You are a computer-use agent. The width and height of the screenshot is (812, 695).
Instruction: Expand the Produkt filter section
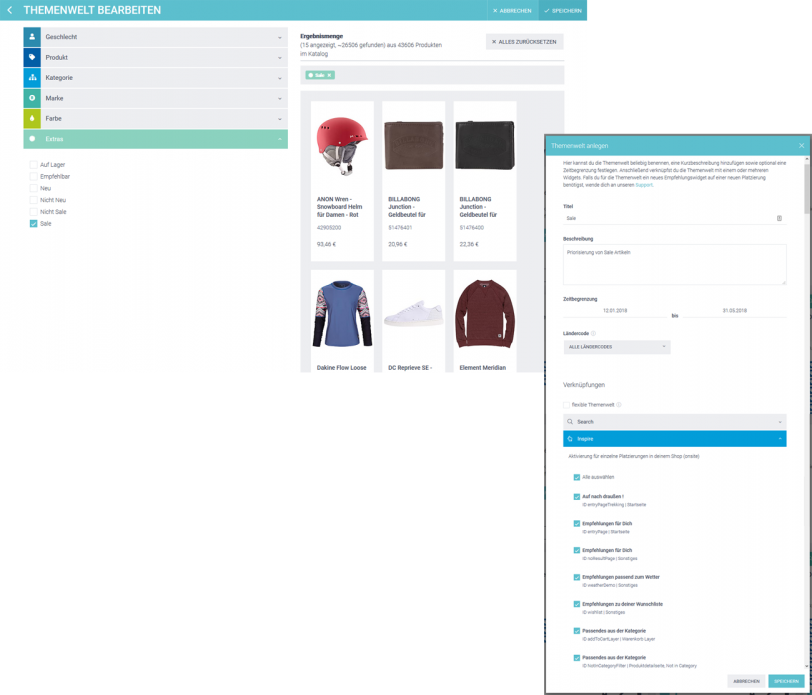pyautogui.click(x=155, y=57)
